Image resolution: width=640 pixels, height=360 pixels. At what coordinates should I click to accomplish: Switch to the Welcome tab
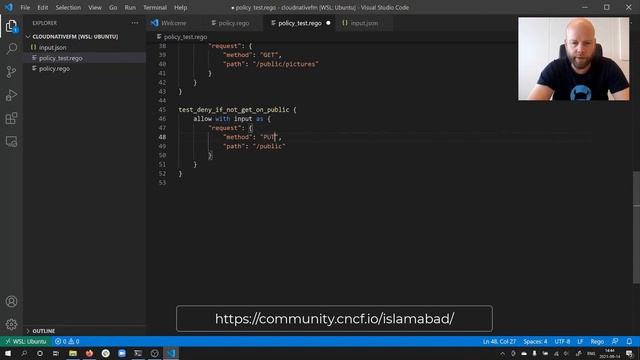[173, 23]
